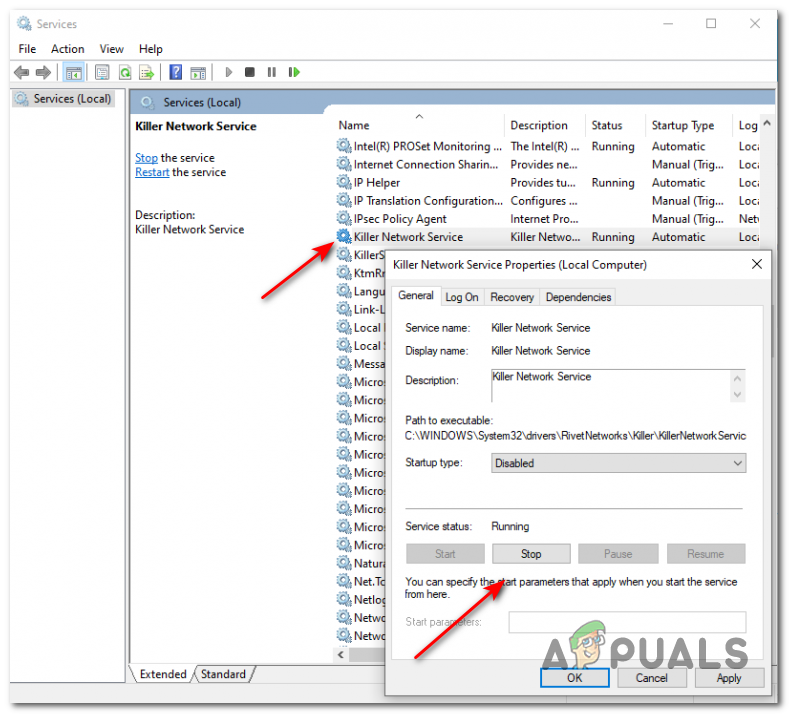Open the Properties toolbar icon
Viewport: 789px width, 714px height.
coord(102,72)
